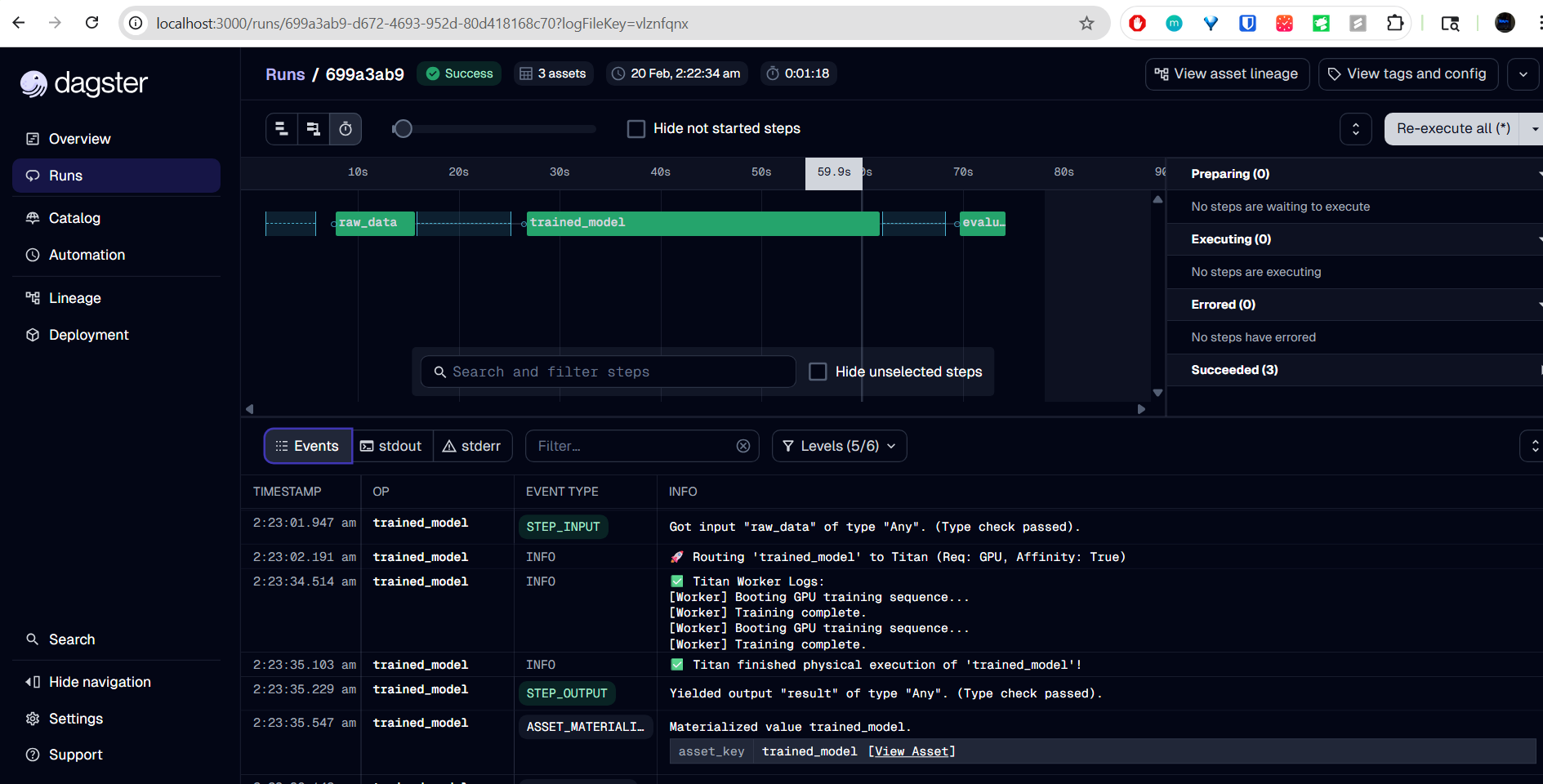
Task: Select the trained_model bar in timeline
Action: tap(702, 223)
